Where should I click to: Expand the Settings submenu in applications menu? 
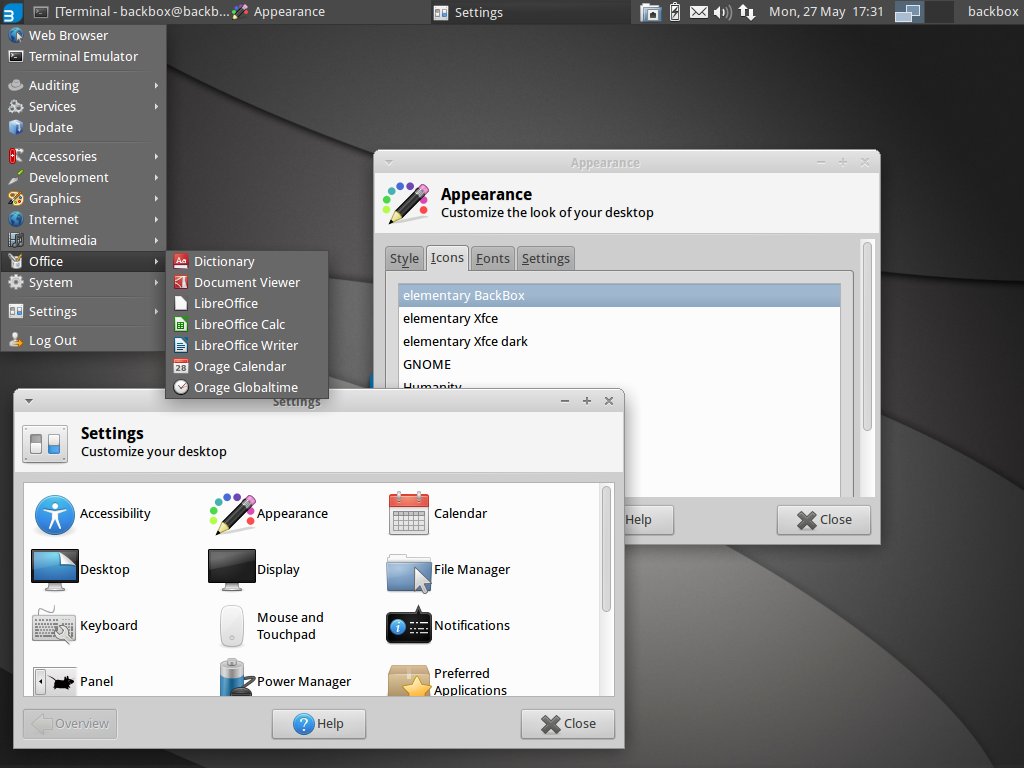(x=84, y=312)
